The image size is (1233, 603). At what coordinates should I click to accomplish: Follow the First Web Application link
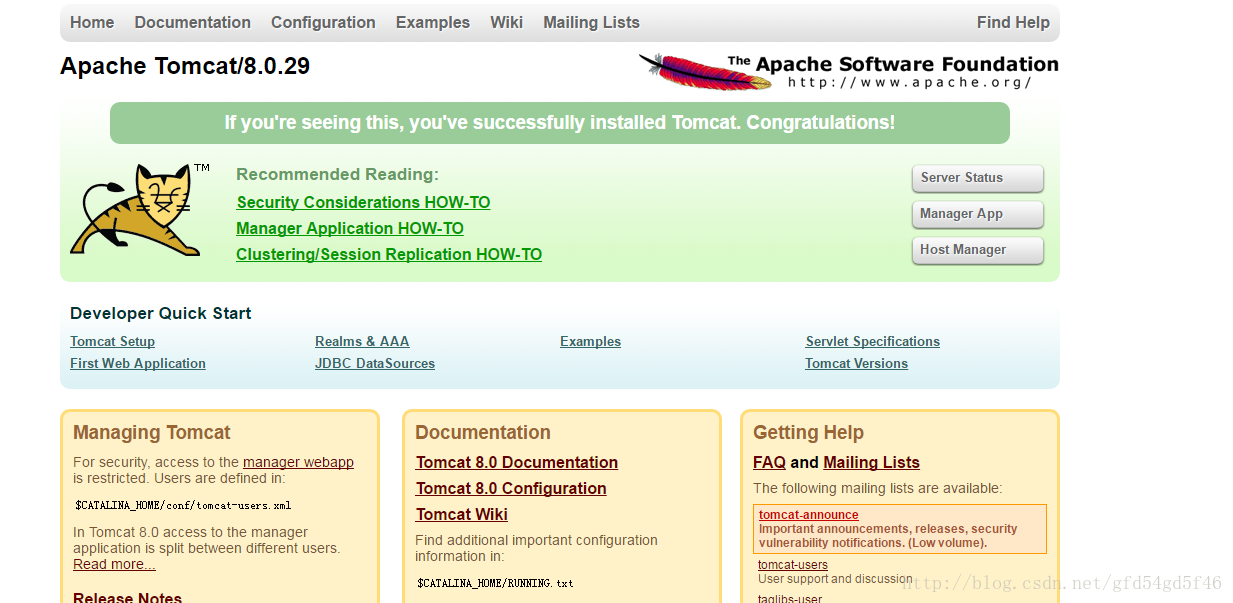[138, 363]
